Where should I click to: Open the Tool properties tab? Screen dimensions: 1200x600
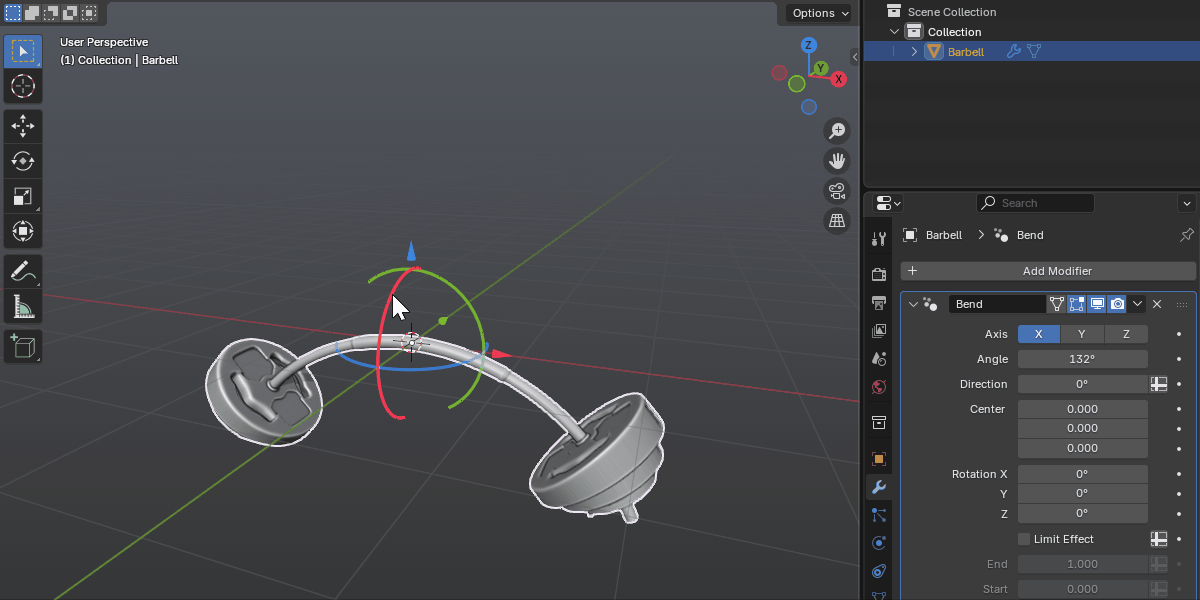pyautogui.click(x=879, y=239)
